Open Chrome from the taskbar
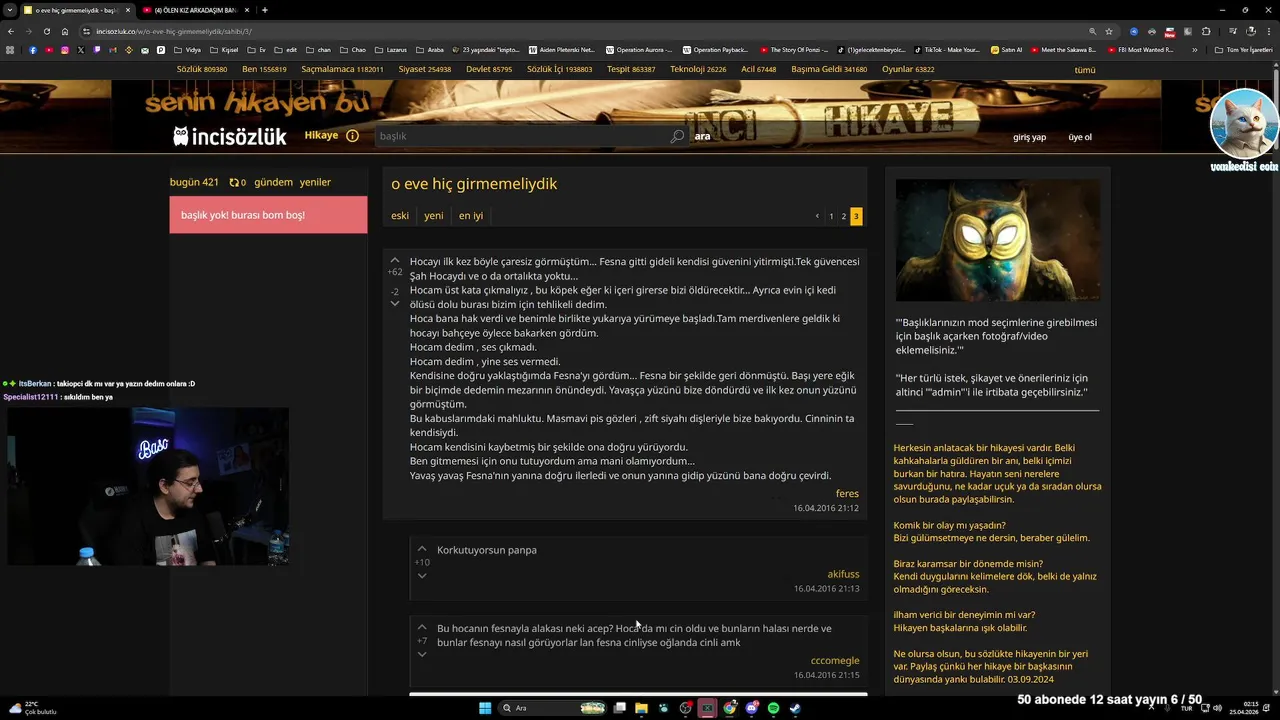The image size is (1280, 720). [729, 708]
